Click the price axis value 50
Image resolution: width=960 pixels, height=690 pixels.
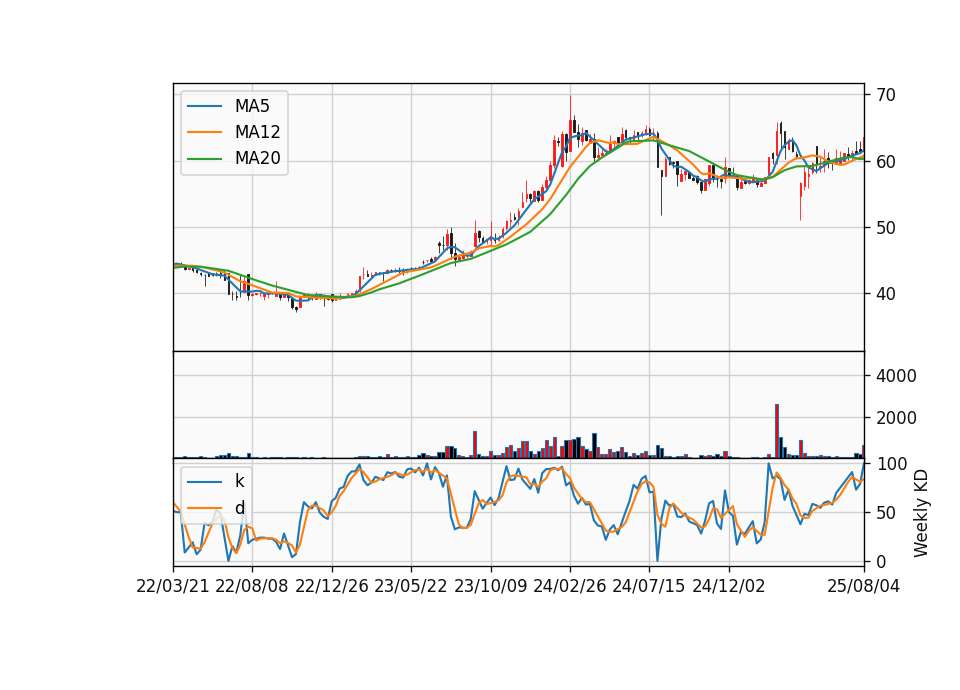pos(885,228)
